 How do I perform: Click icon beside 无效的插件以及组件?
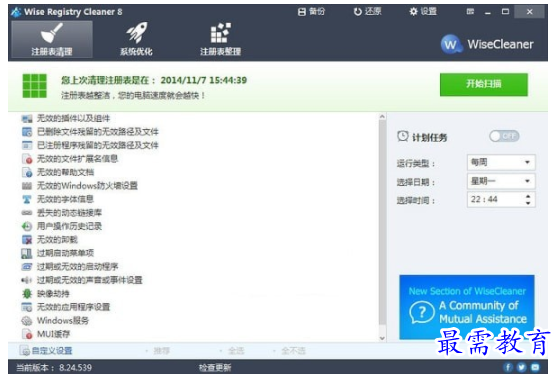(27, 118)
